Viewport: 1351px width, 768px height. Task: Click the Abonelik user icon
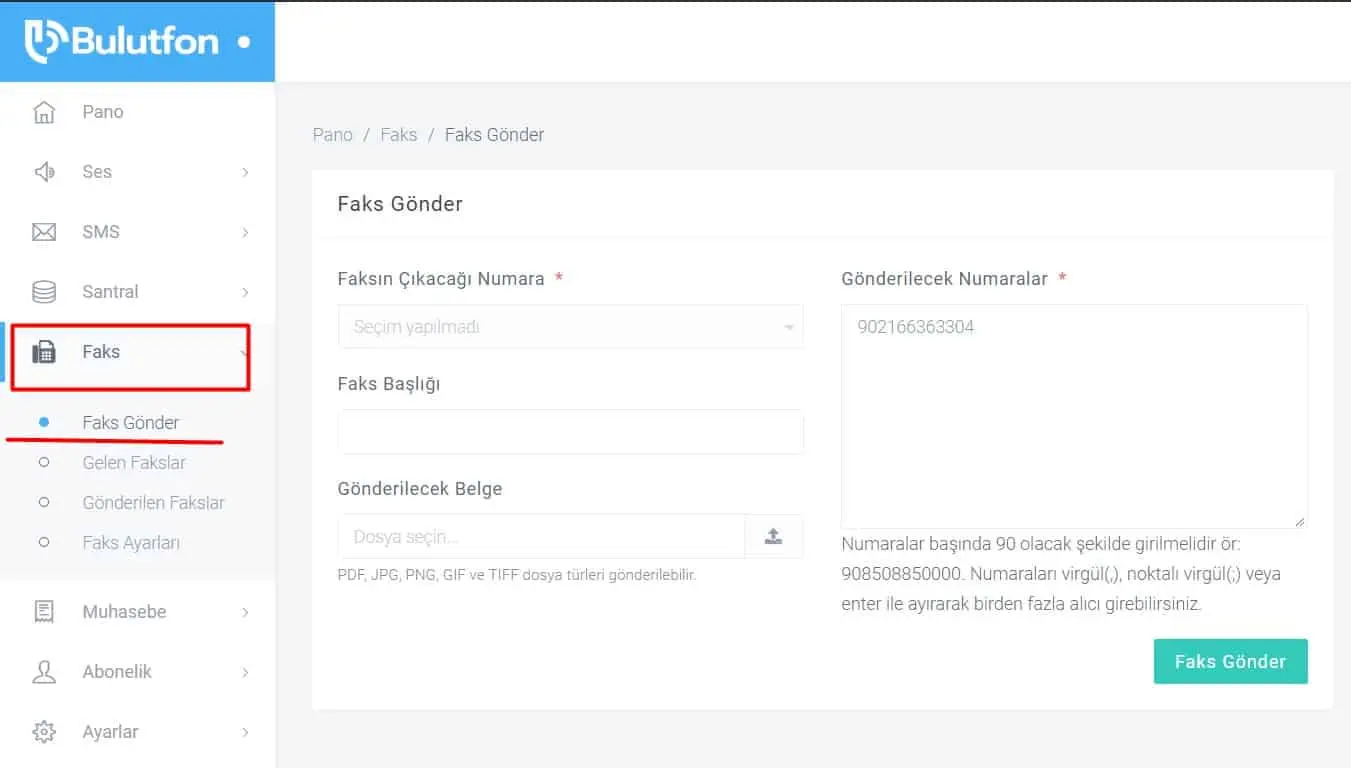click(x=44, y=672)
